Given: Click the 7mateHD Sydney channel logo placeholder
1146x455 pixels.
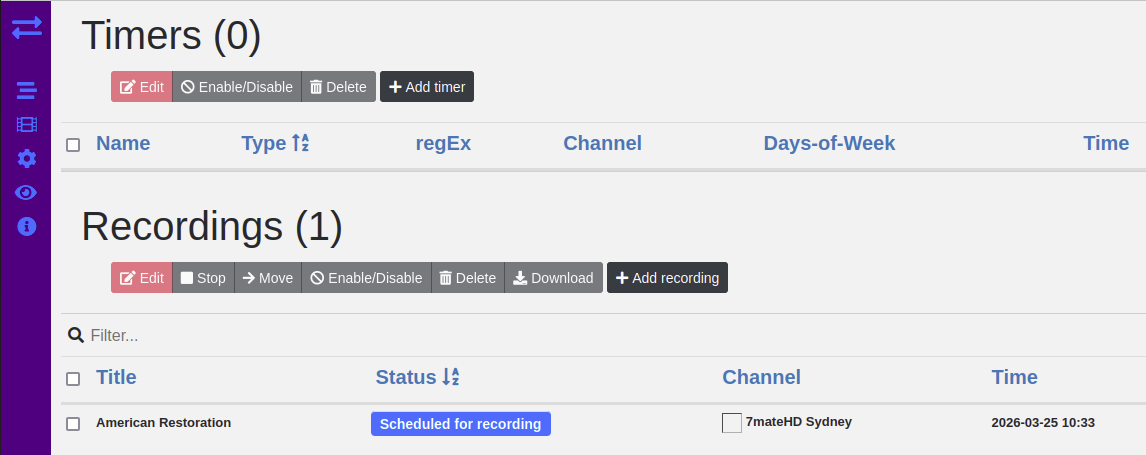Looking at the screenshot, I should tap(732, 423).
